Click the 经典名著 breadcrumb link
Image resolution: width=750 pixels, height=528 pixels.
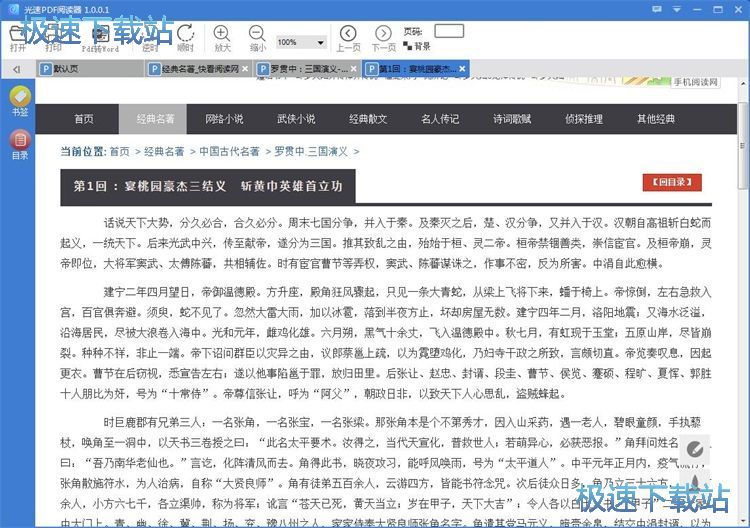pos(164,152)
